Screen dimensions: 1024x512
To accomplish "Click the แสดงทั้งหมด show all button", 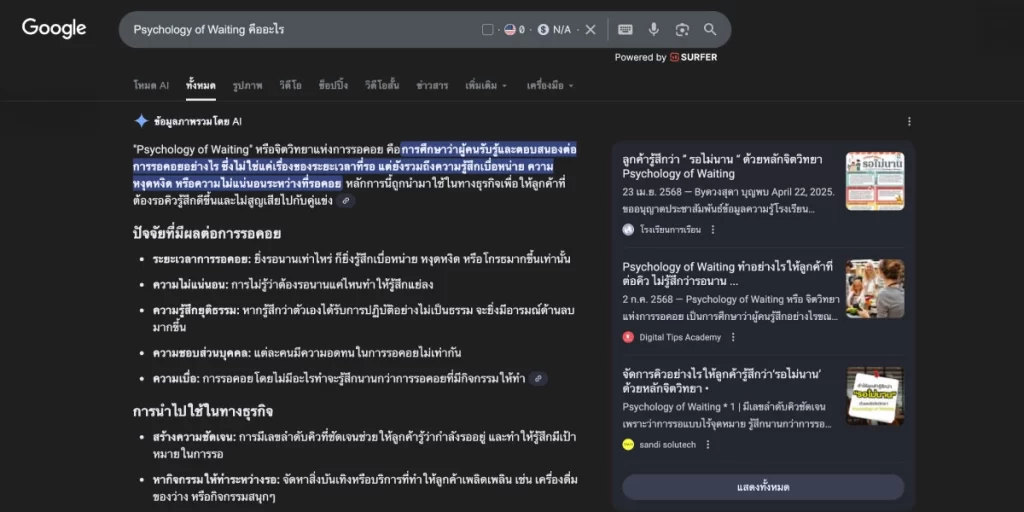I will point(763,487).
